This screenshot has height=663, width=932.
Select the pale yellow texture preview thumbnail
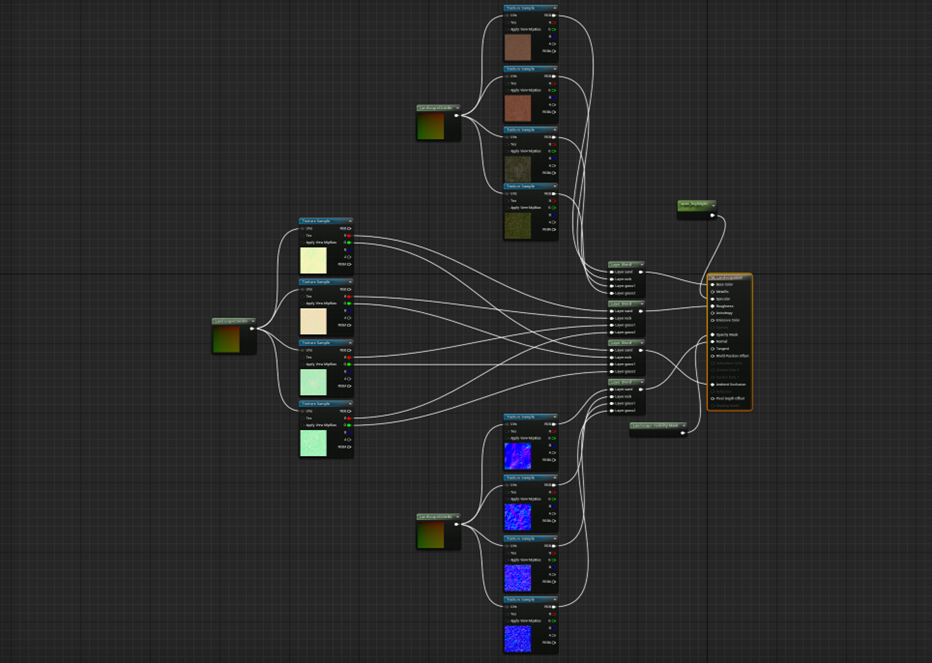tap(313, 261)
